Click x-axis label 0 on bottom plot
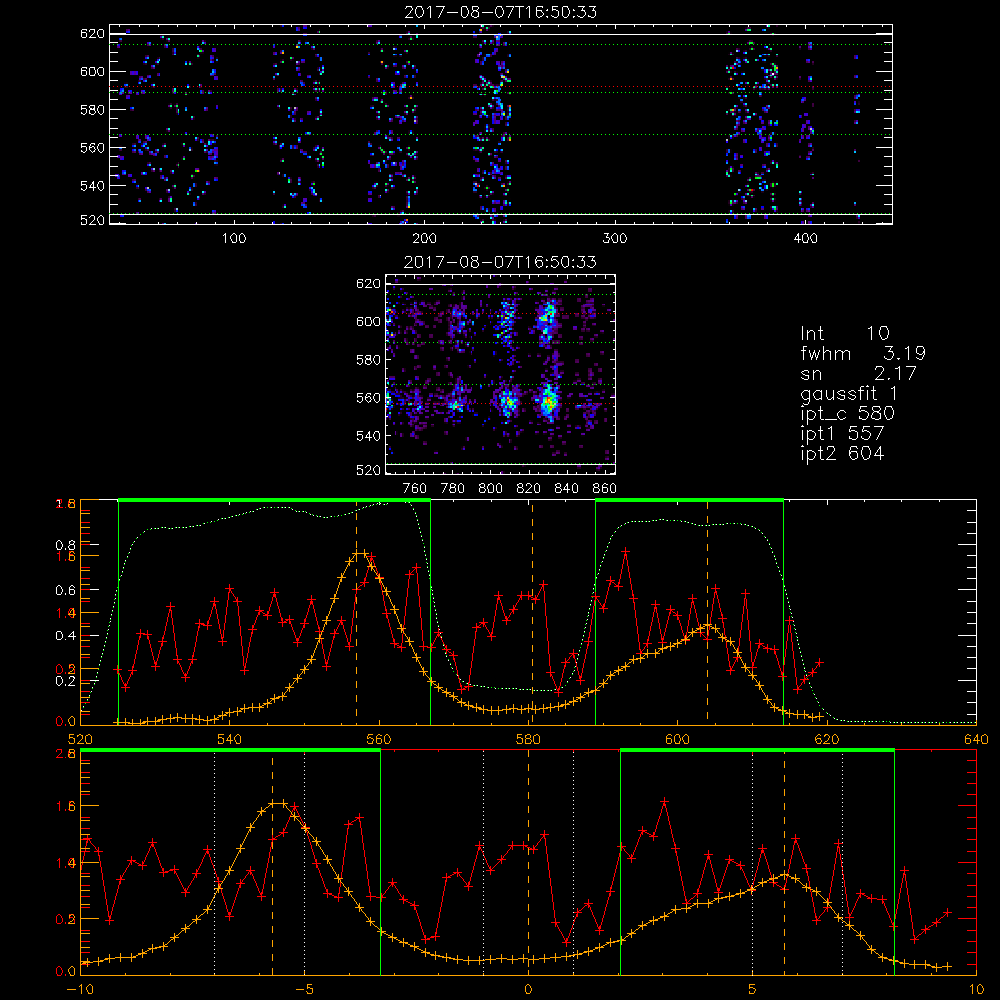Viewport: 1000px width, 1000px height. click(x=528, y=990)
